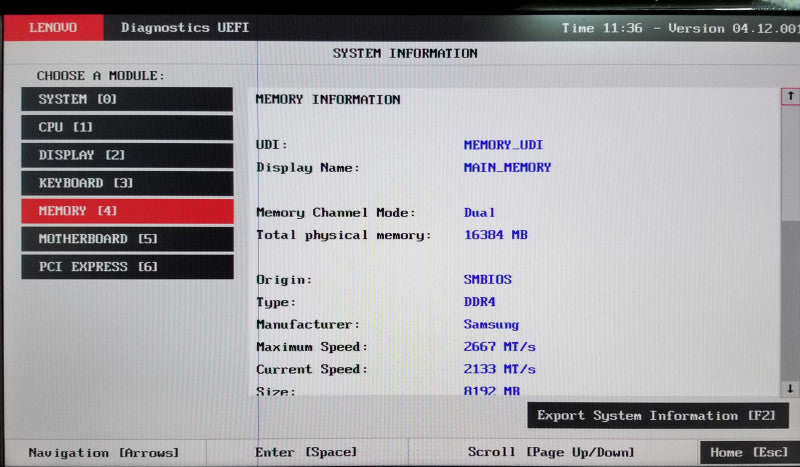
Task: Click the Memory Channel Mode label
Action: pyautogui.click(x=336, y=212)
